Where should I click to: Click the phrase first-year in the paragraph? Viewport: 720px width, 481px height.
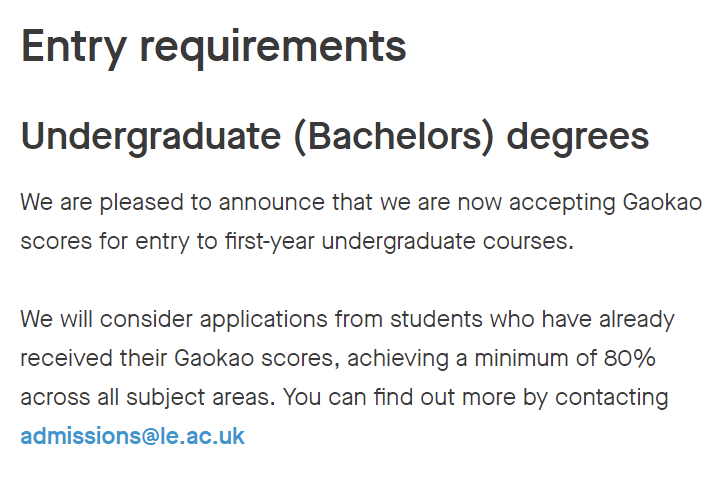(270, 242)
